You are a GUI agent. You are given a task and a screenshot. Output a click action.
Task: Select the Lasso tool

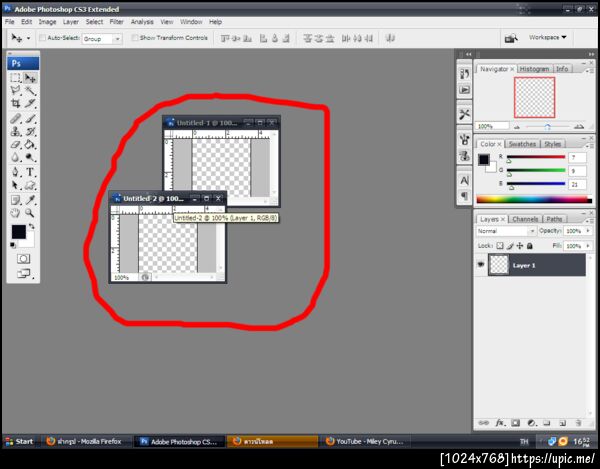(16, 91)
